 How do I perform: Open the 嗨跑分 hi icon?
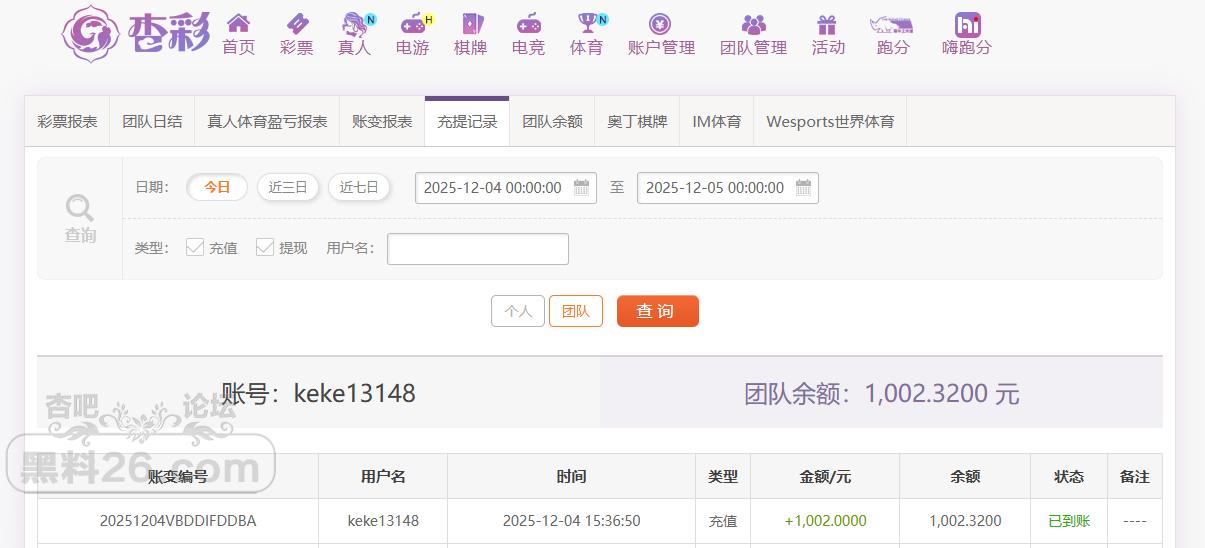(967, 24)
